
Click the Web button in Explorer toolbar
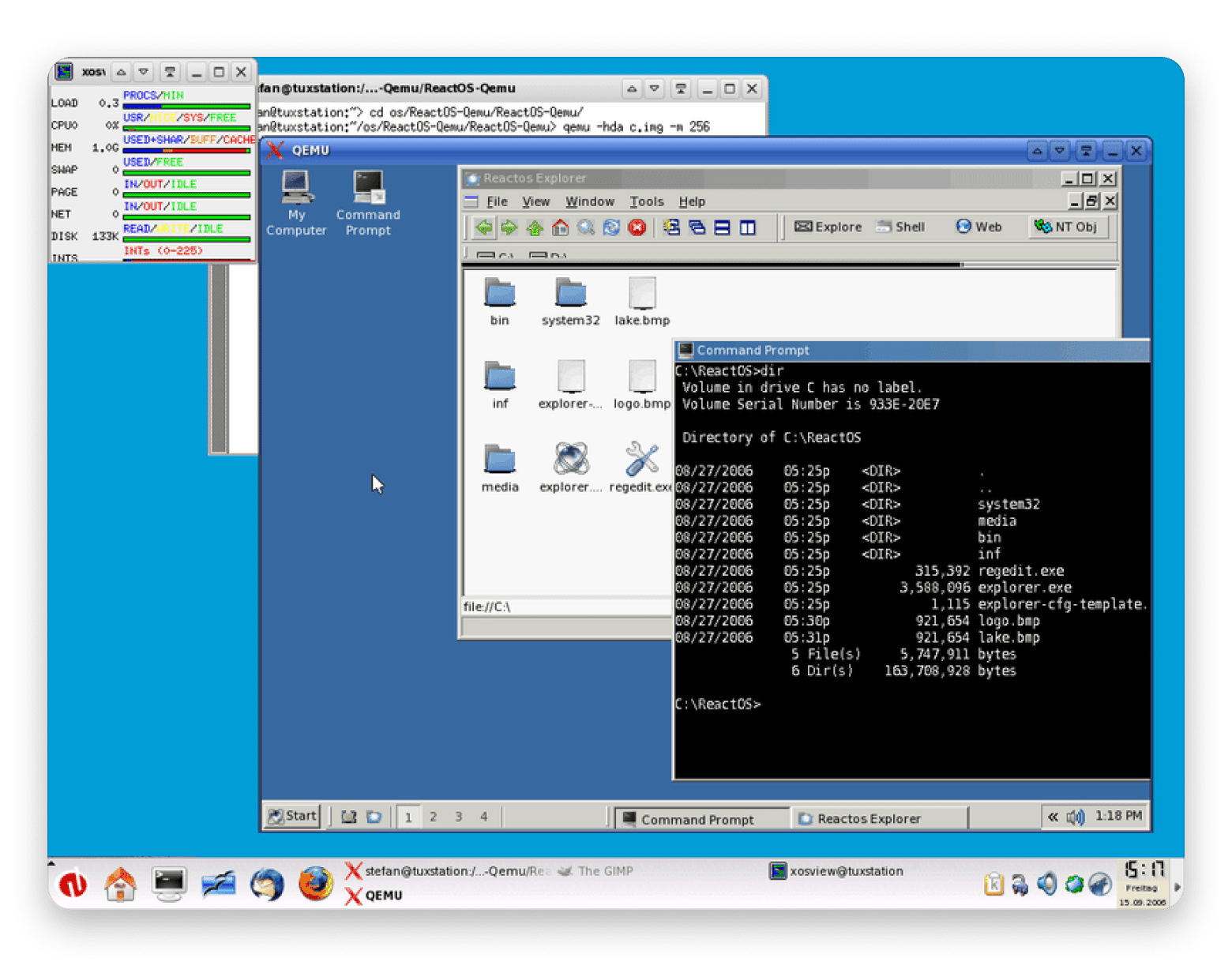coord(979,227)
